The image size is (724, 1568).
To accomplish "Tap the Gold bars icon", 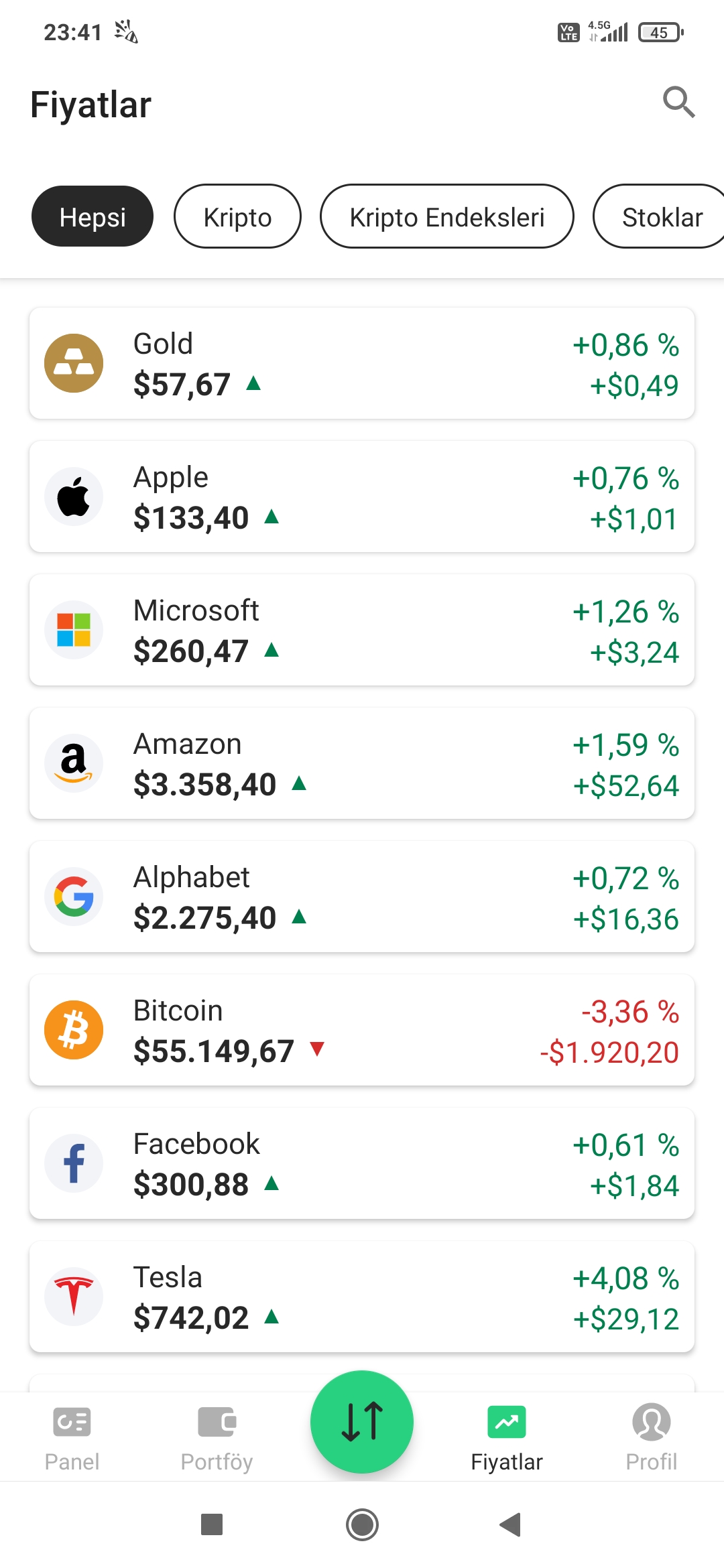I will pyautogui.click(x=74, y=363).
